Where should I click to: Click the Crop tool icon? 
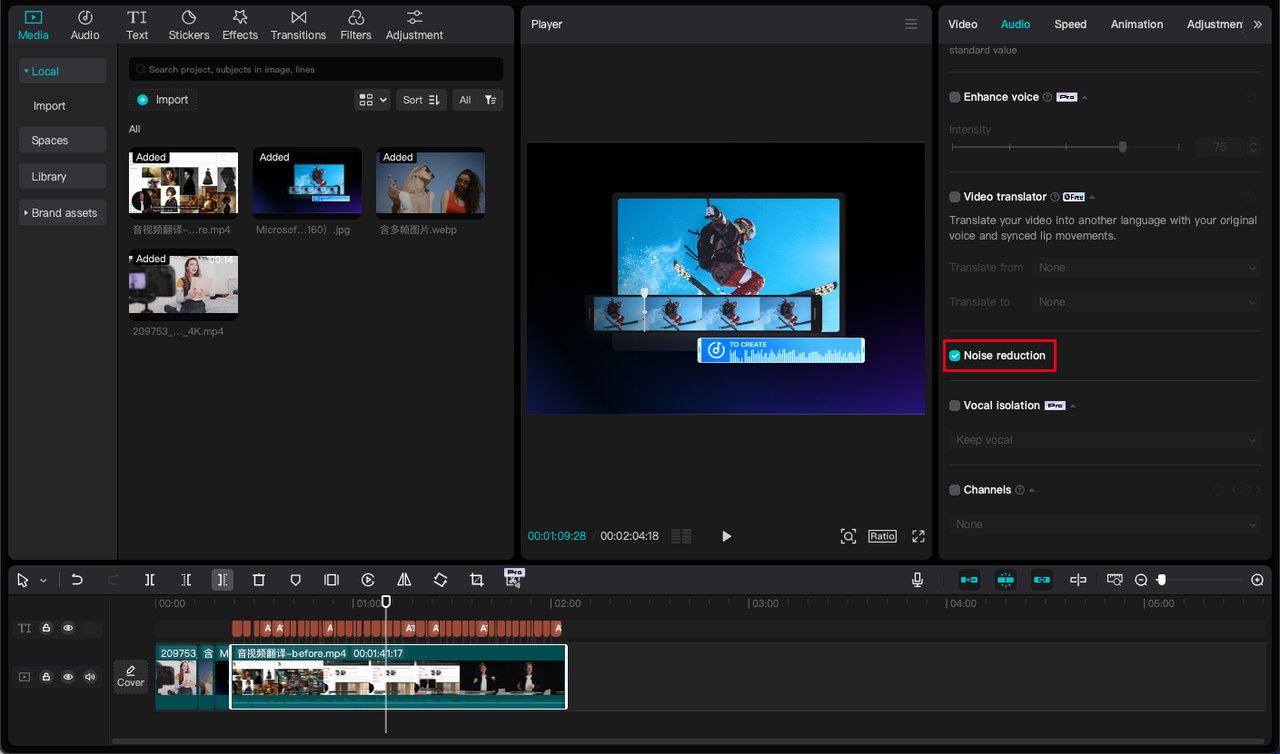tap(477, 580)
